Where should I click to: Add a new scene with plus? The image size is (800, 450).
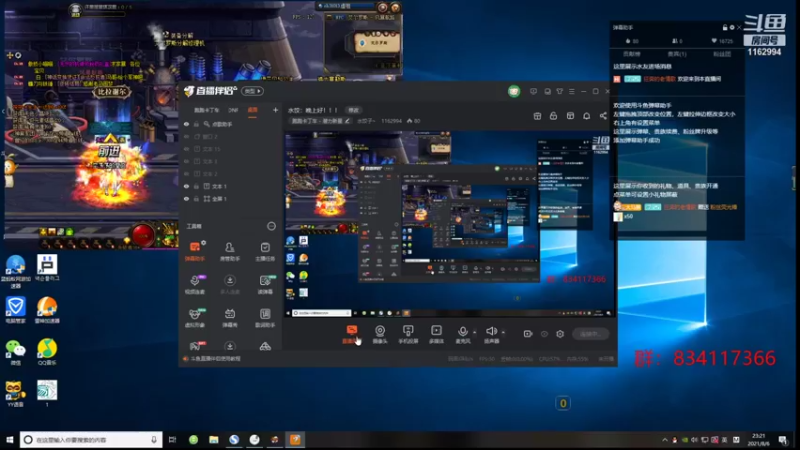coord(276,110)
